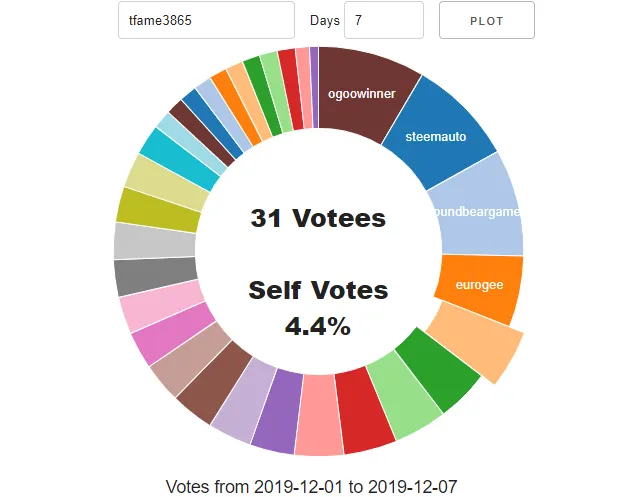Screen dimensions: 643x497
Task: Select the dark gray slice on the left
Action: coord(157,276)
